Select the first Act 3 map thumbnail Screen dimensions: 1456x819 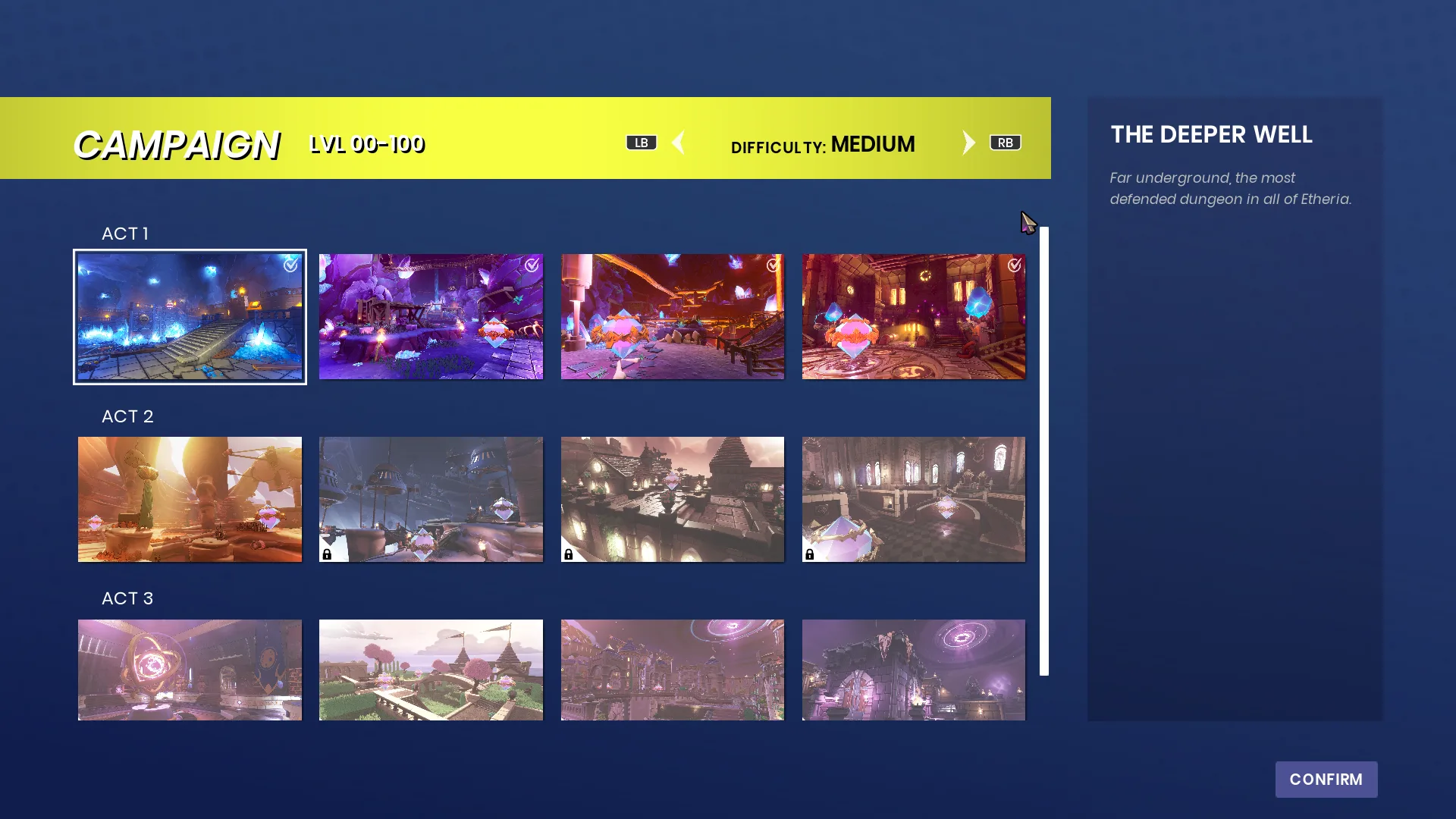[190, 670]
